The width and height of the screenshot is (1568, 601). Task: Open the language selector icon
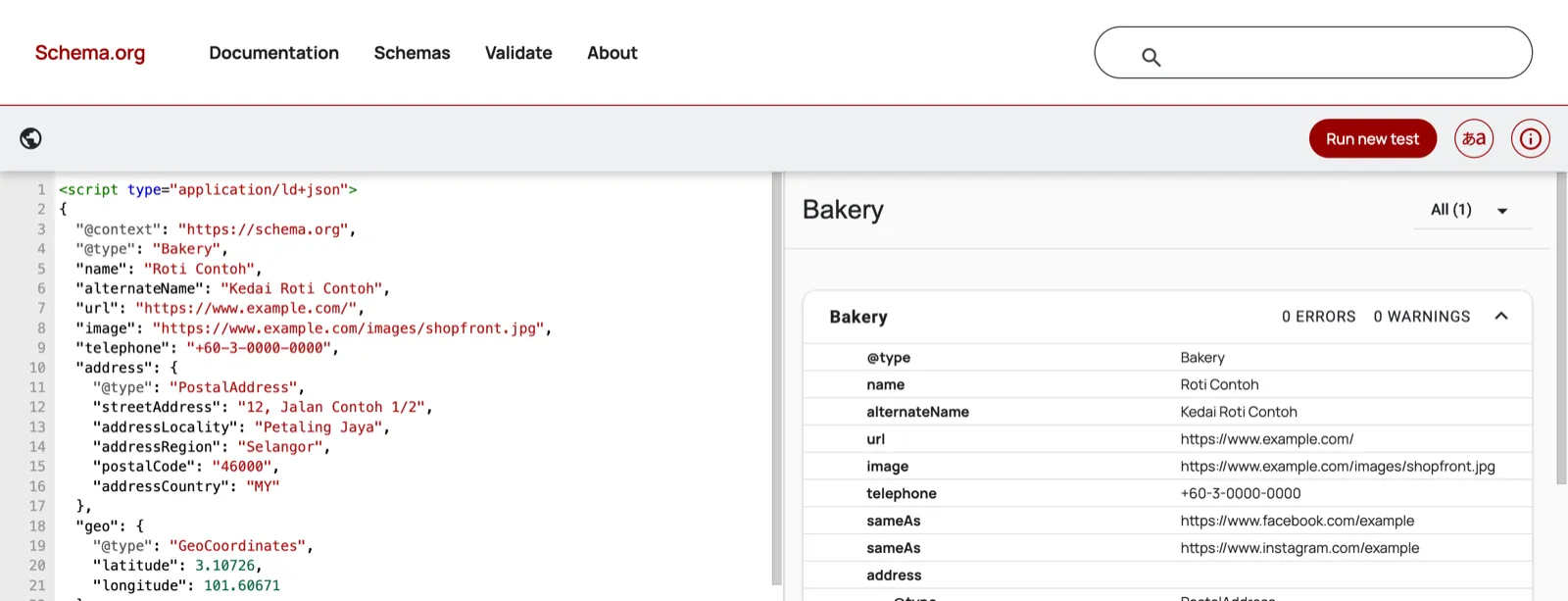[x=1474, y=138]
